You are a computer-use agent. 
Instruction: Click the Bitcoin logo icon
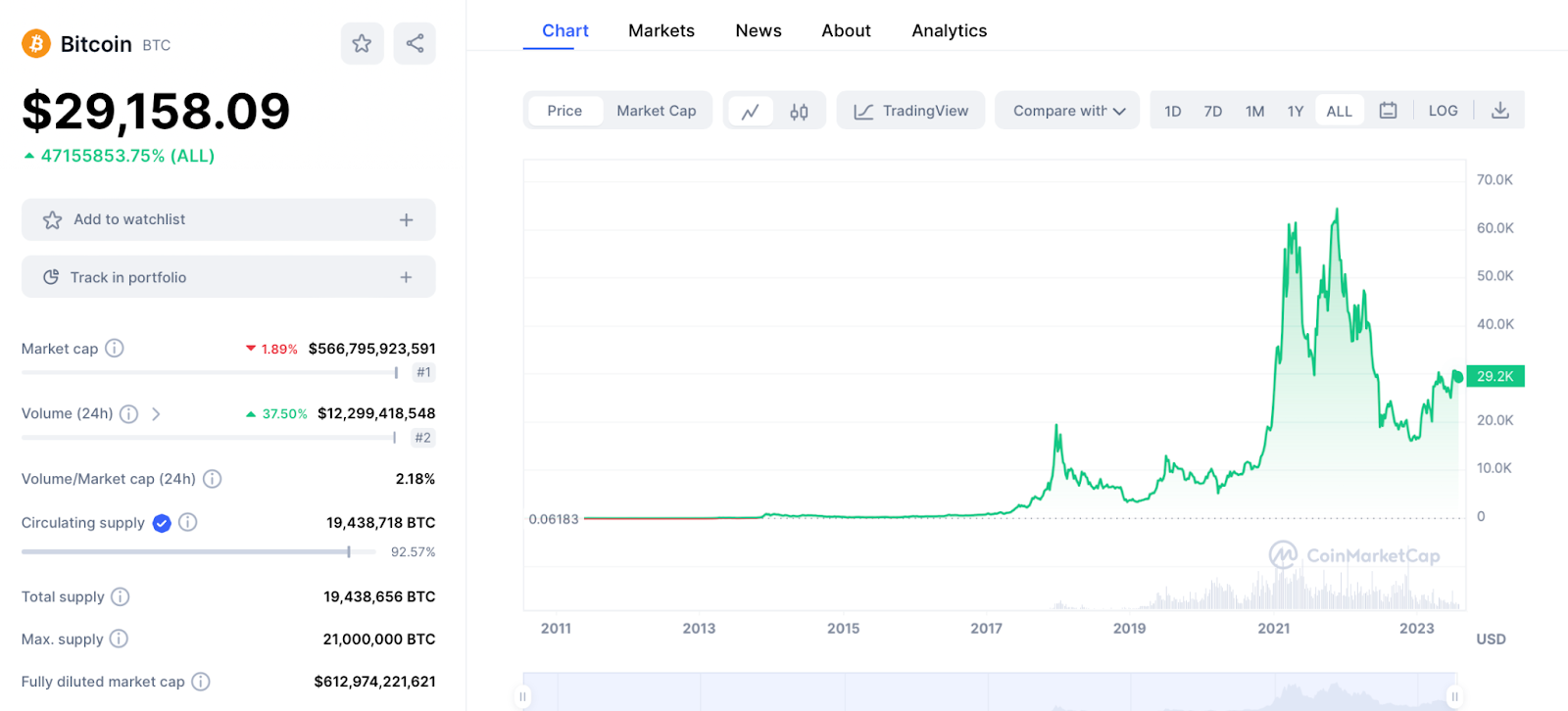point(36,44)
